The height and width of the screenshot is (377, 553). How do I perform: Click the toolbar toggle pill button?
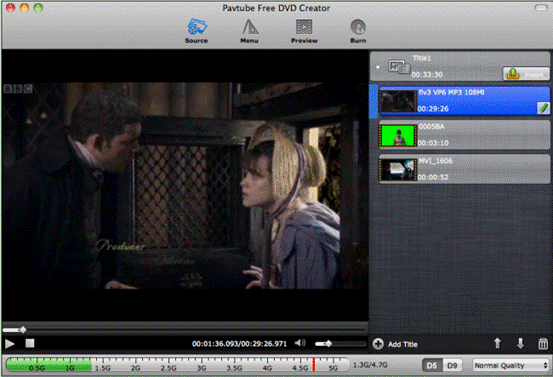[541, 7]
